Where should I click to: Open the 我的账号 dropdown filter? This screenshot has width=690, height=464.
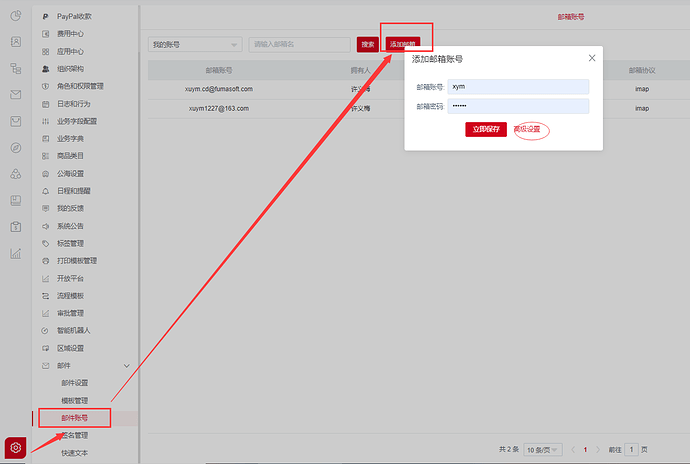pos(194,45)
